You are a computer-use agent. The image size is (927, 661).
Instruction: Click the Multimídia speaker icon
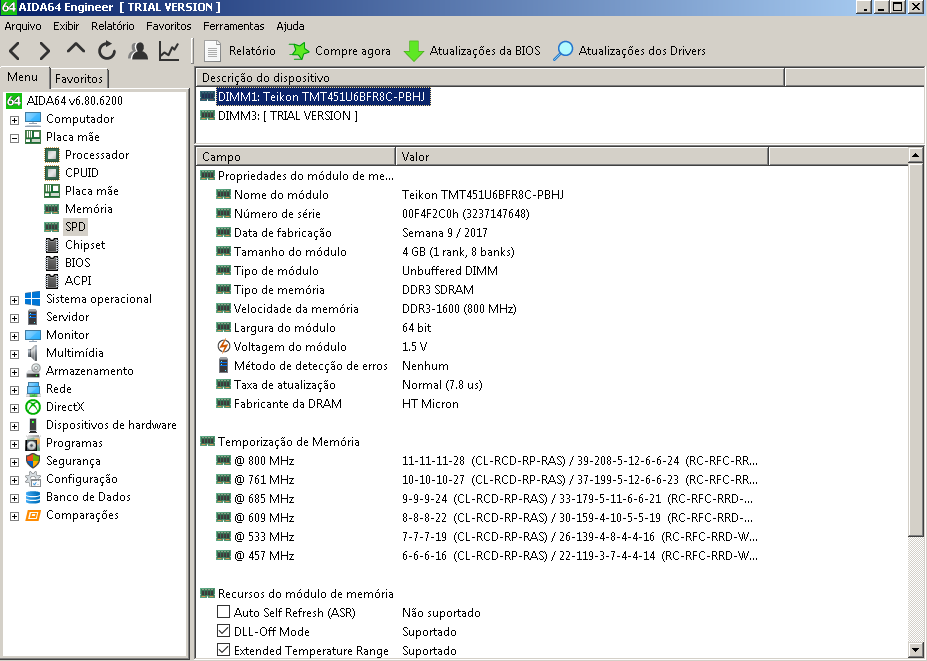pyautogui.click(x=33, y=353)
